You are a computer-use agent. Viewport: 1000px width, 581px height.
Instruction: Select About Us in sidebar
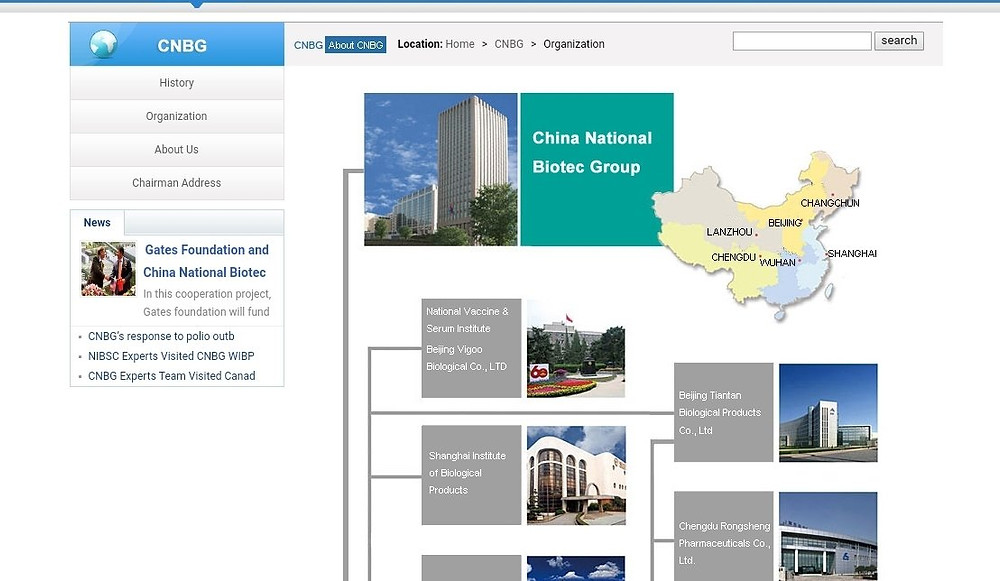(177, 149)
